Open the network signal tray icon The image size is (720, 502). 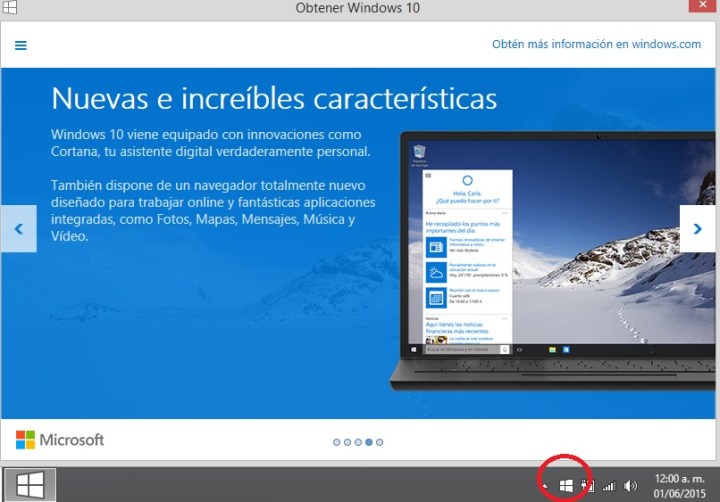(609, 486)
